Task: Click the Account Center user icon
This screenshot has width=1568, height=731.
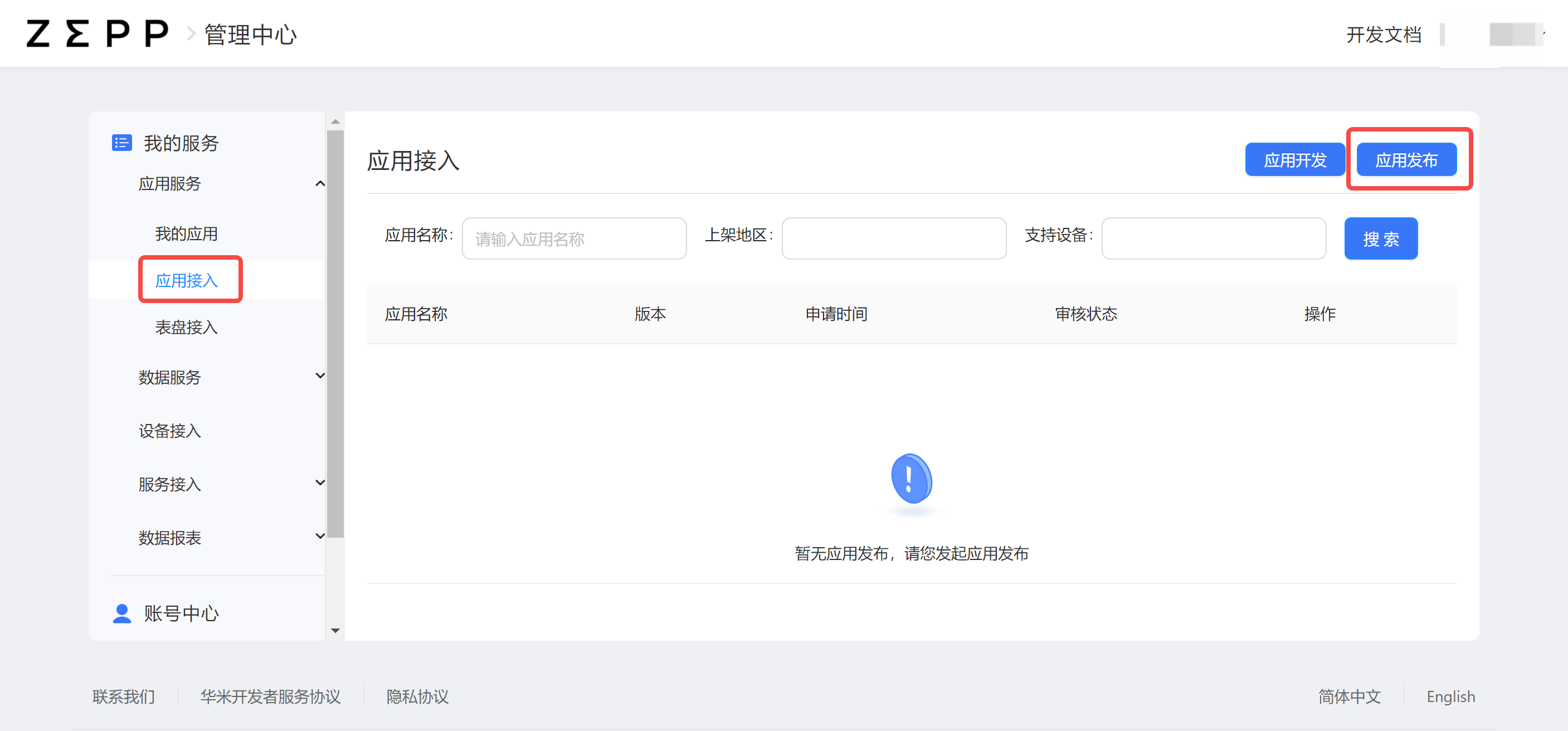Action: 121,613
